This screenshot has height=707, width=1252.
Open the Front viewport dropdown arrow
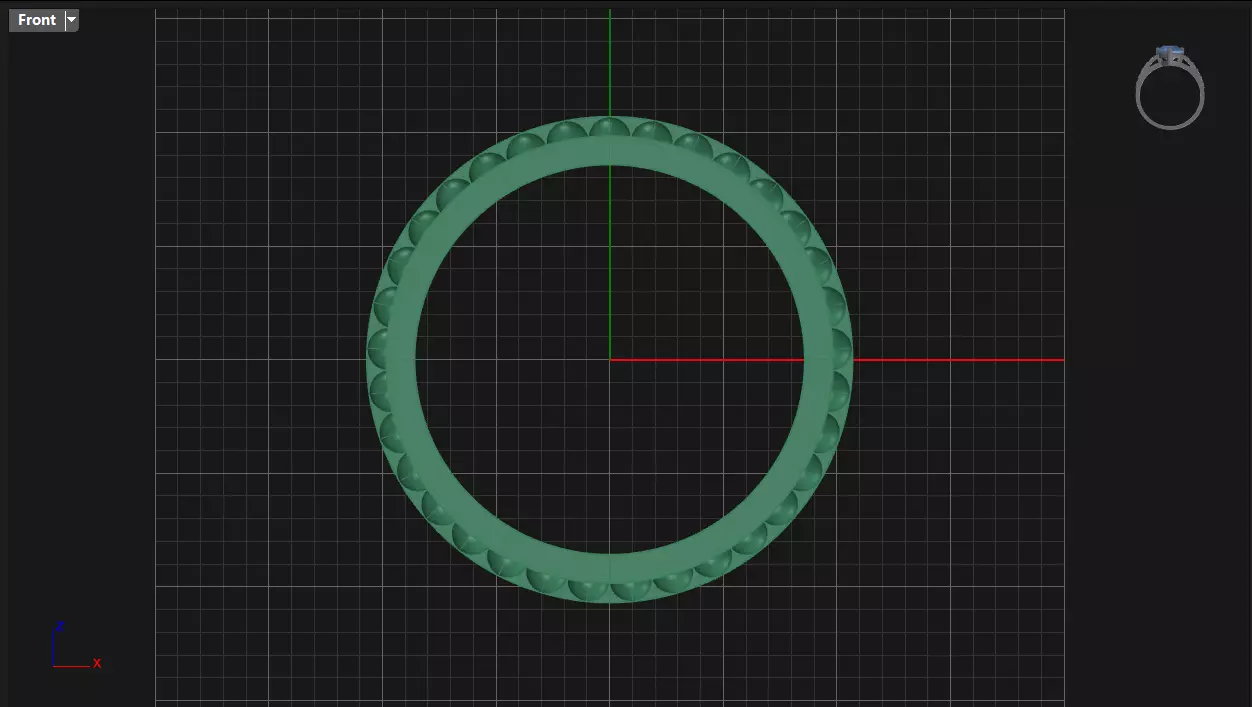coord(71,20)
